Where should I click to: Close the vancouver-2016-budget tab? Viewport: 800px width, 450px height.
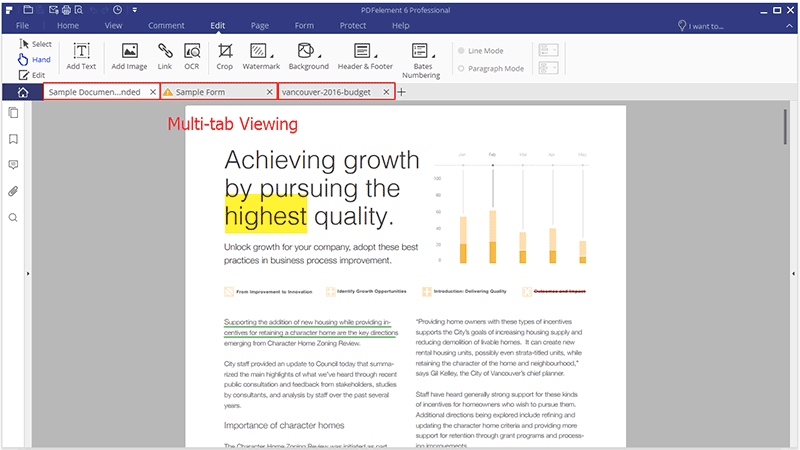[x=386, y=92]
